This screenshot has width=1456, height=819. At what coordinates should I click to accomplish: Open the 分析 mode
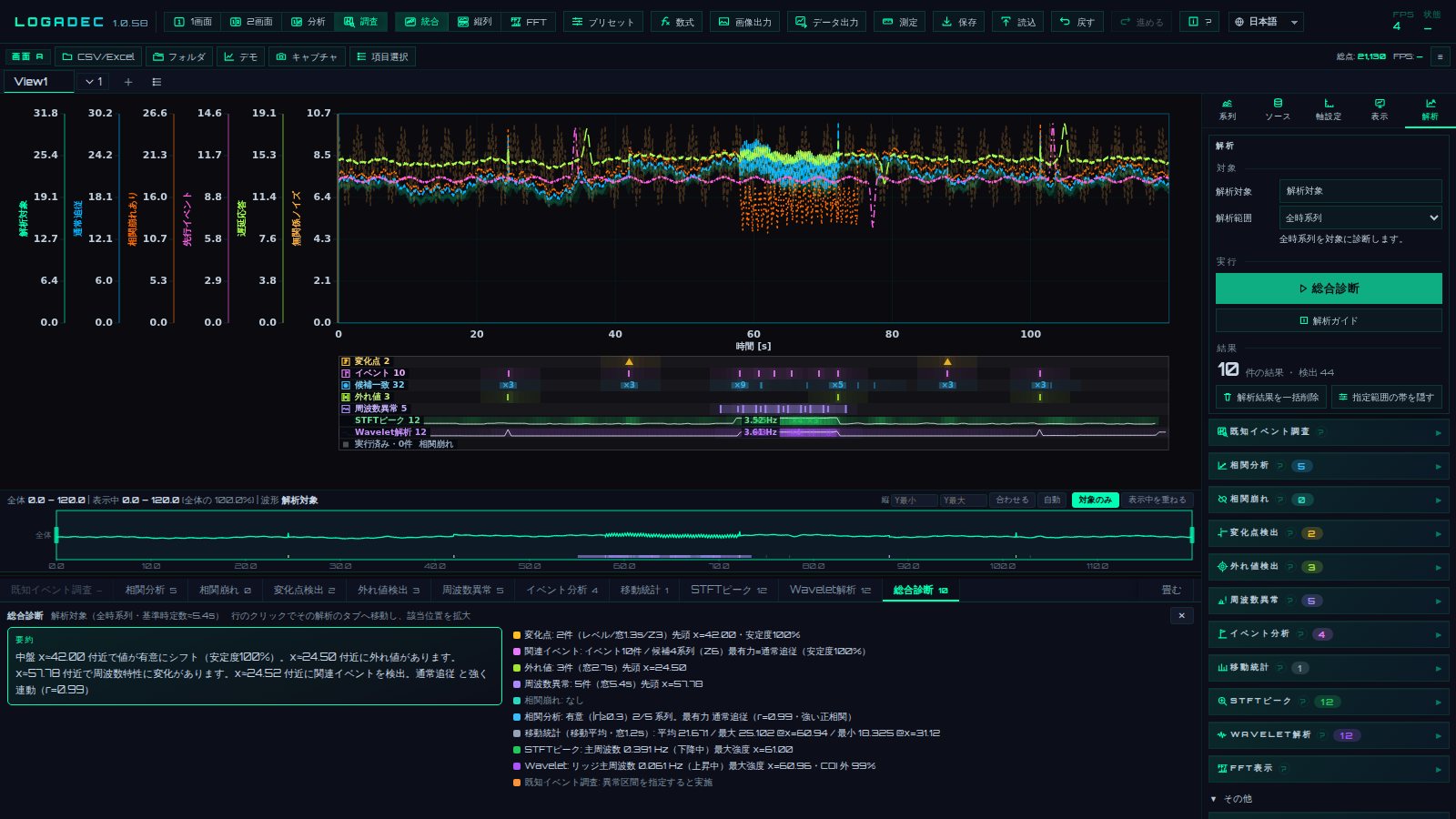point(308,22)
